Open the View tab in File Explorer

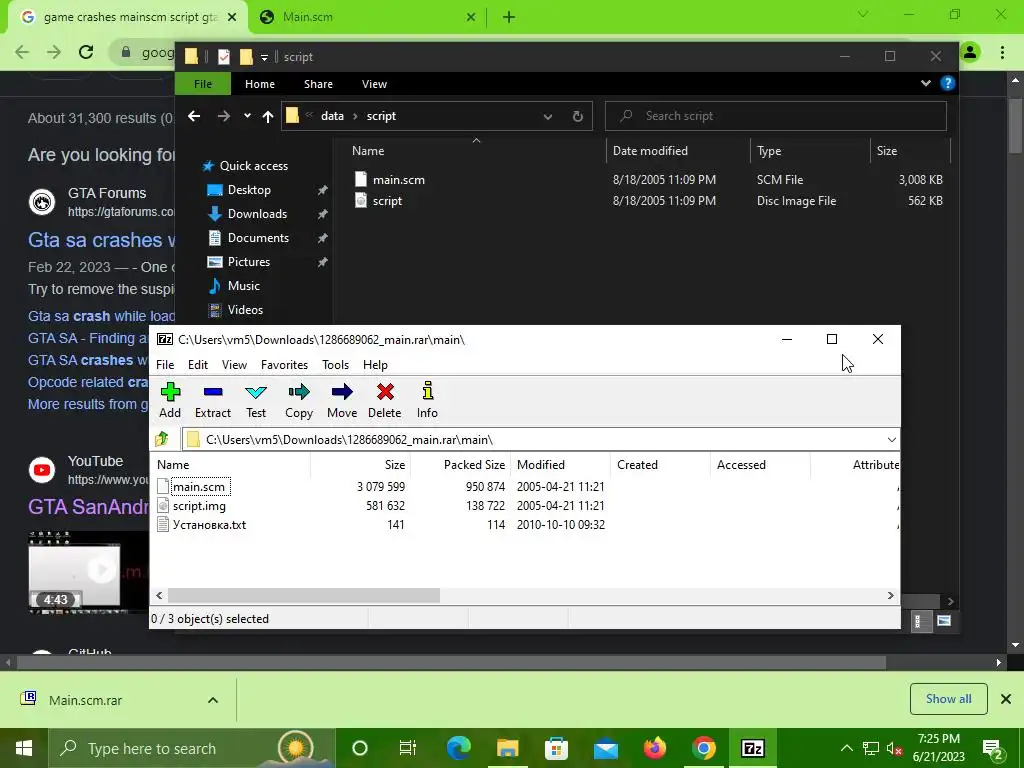pyautogui.click(x=374, y=84)
